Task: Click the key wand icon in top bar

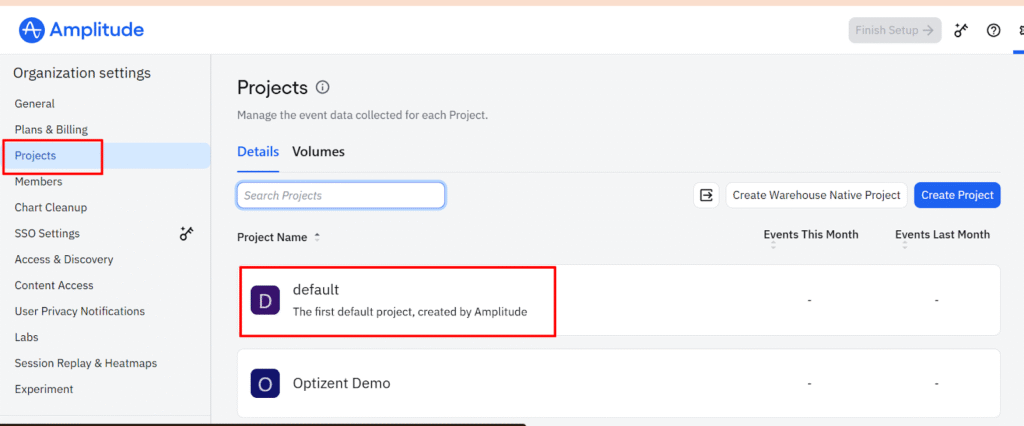Action: click(961, 30)
